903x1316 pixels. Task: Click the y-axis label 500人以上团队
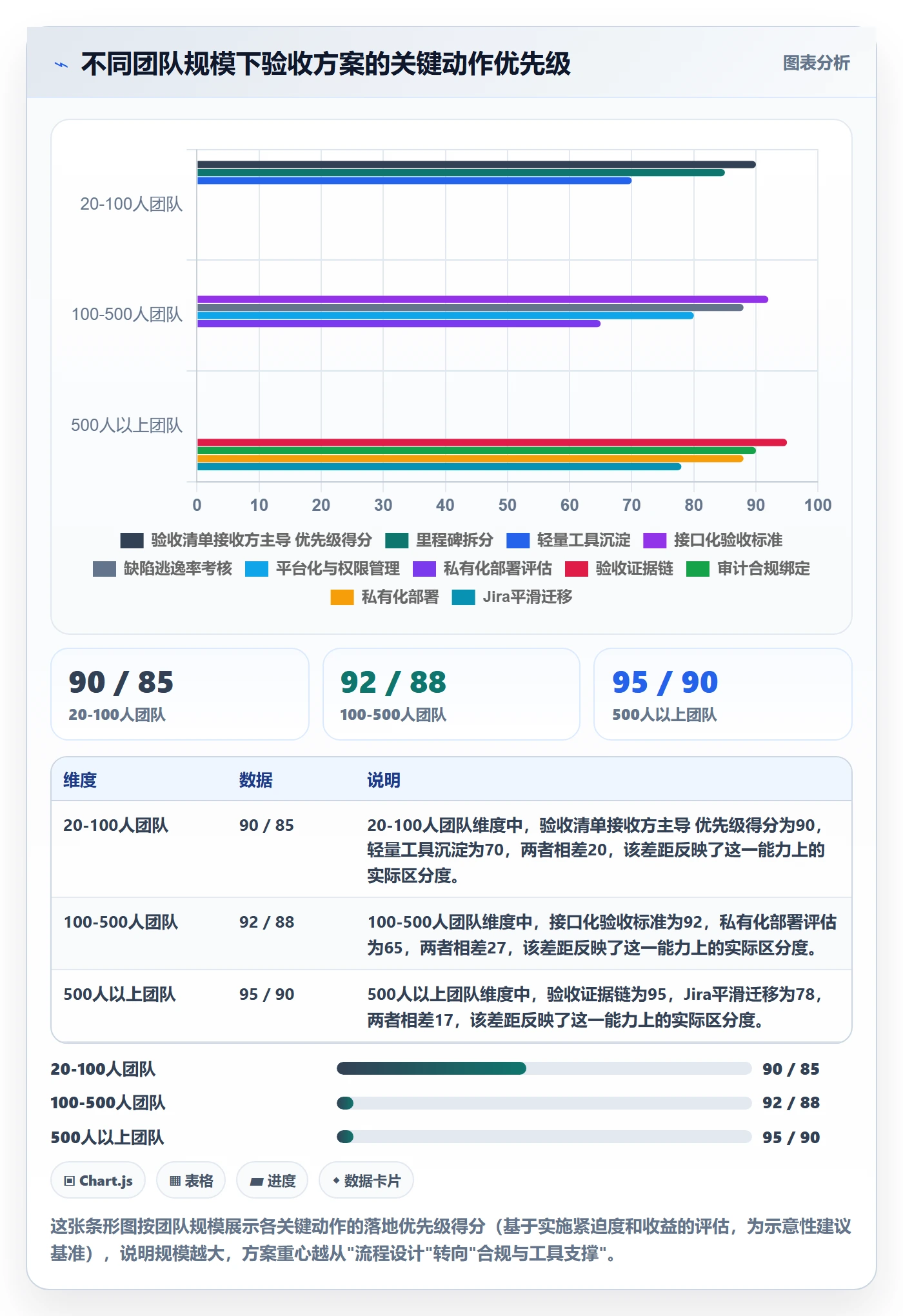[x=126, y=426]
